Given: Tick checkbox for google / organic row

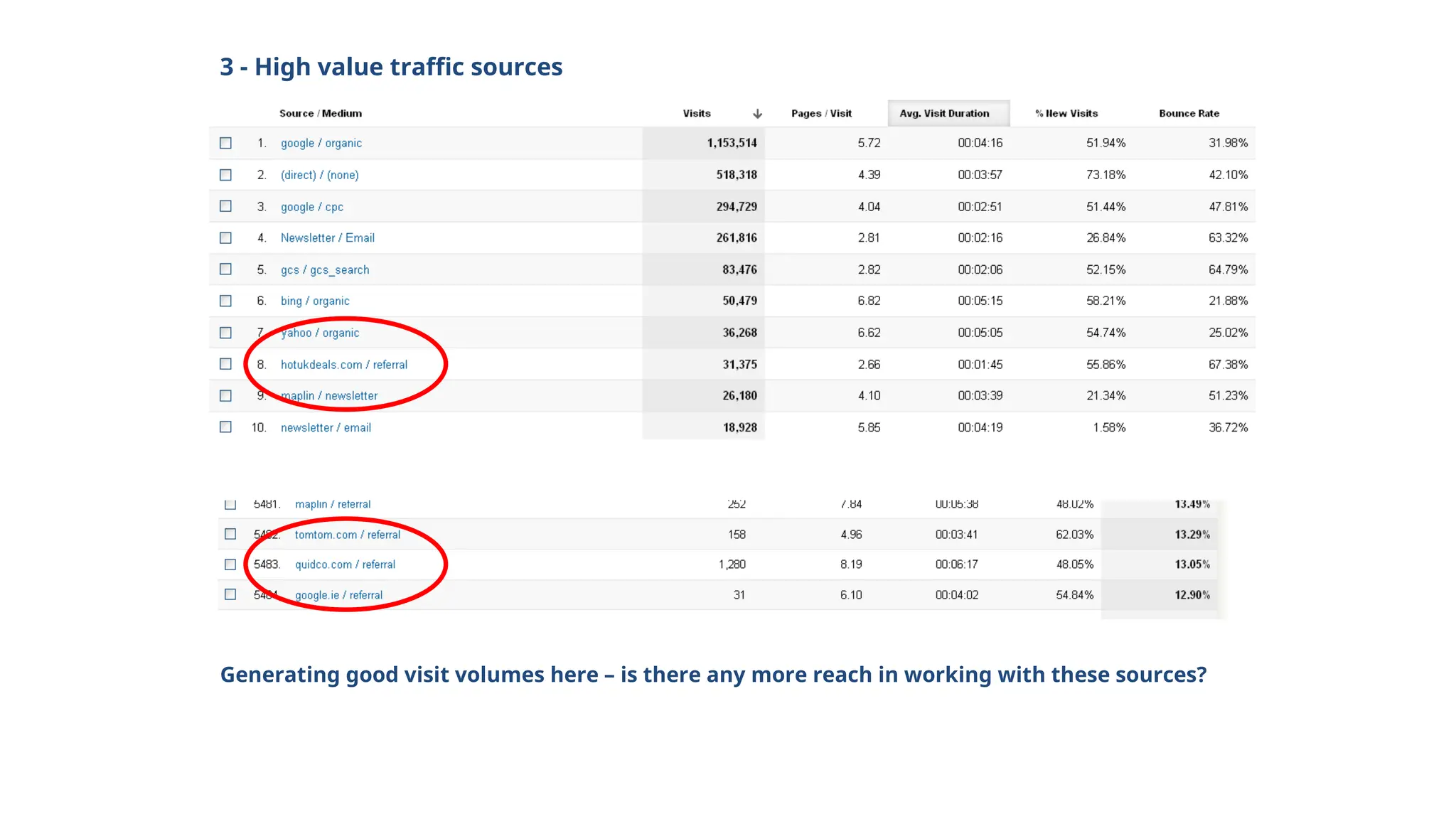Looking at the screenshot, I should click(225, 143).
